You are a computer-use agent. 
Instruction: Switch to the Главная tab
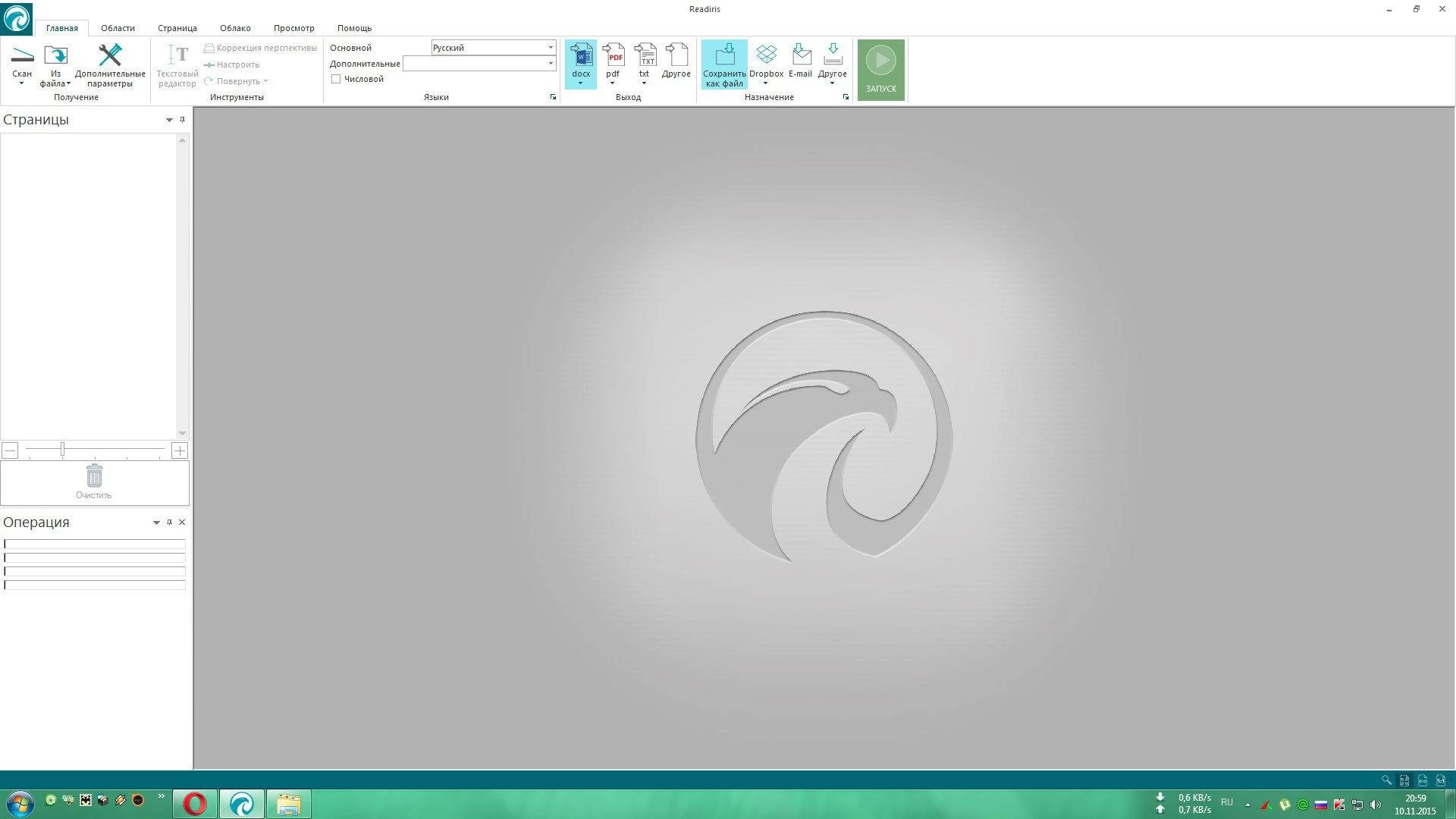point(61,28)
